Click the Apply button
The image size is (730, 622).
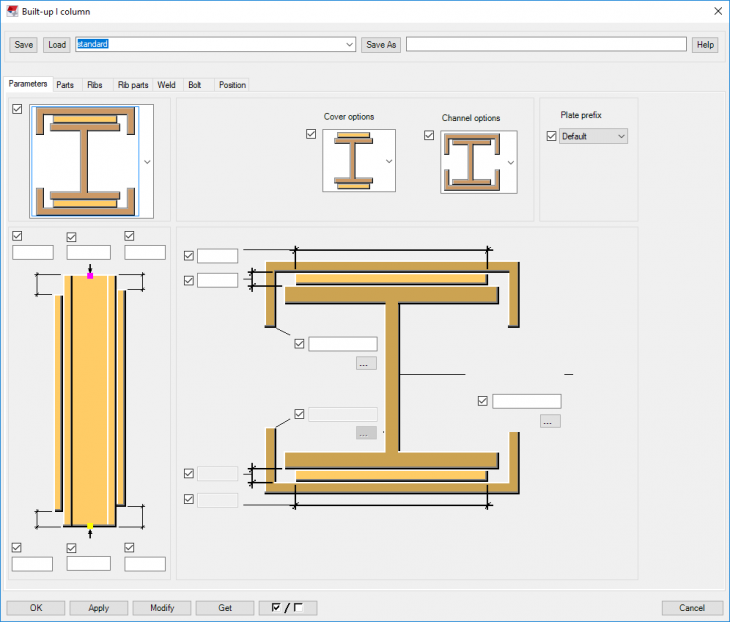tap(99, 608)
